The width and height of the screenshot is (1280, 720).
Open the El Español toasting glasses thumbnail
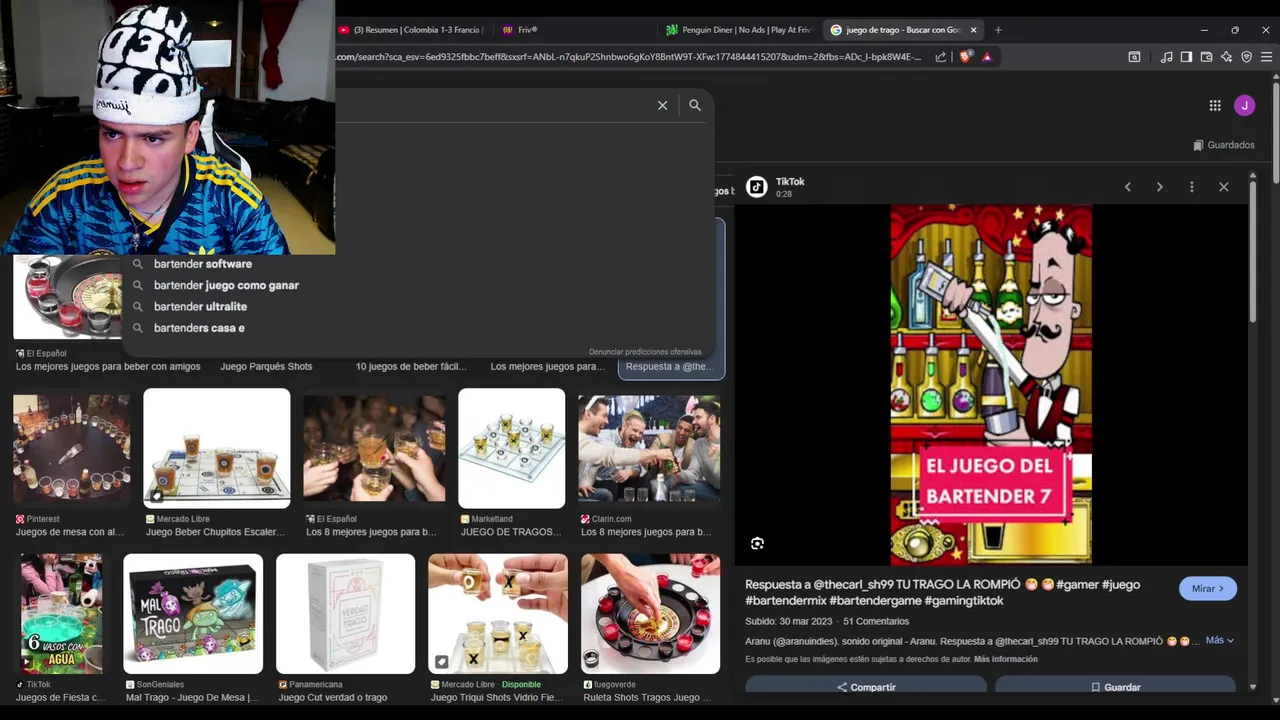pyautogui.click(x=374, y=448)
